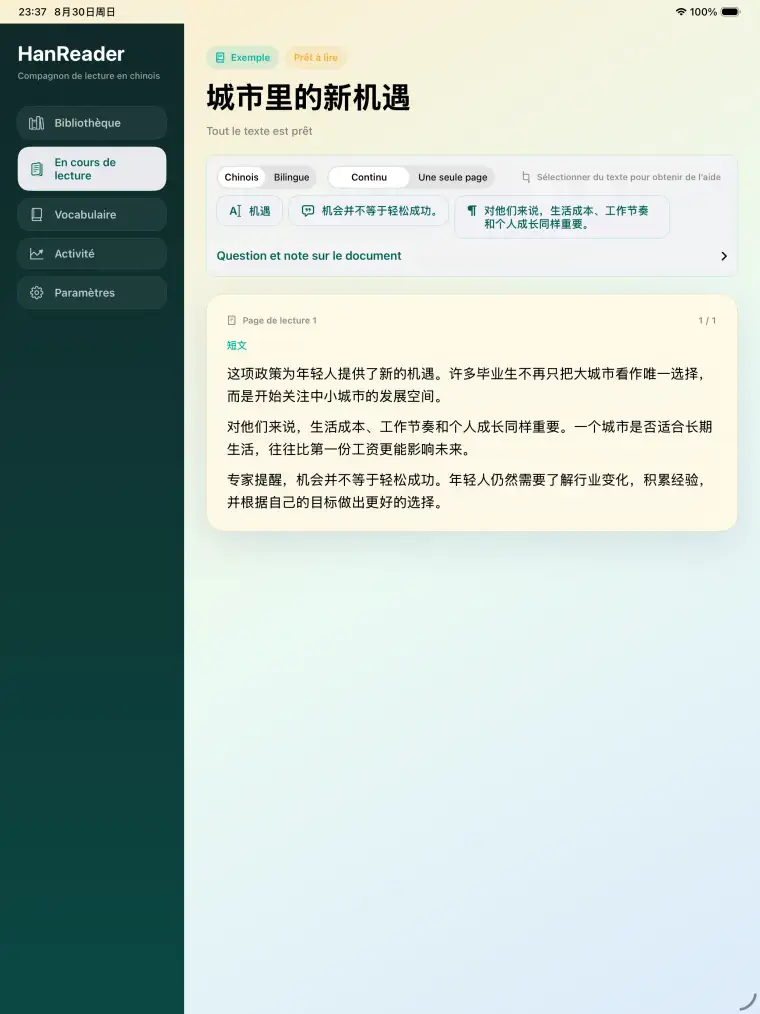The image size is (760, 1014).
Task: Click the paragraph starting 对他们们来说 in reading card
Action: click(x=470, y=438)
